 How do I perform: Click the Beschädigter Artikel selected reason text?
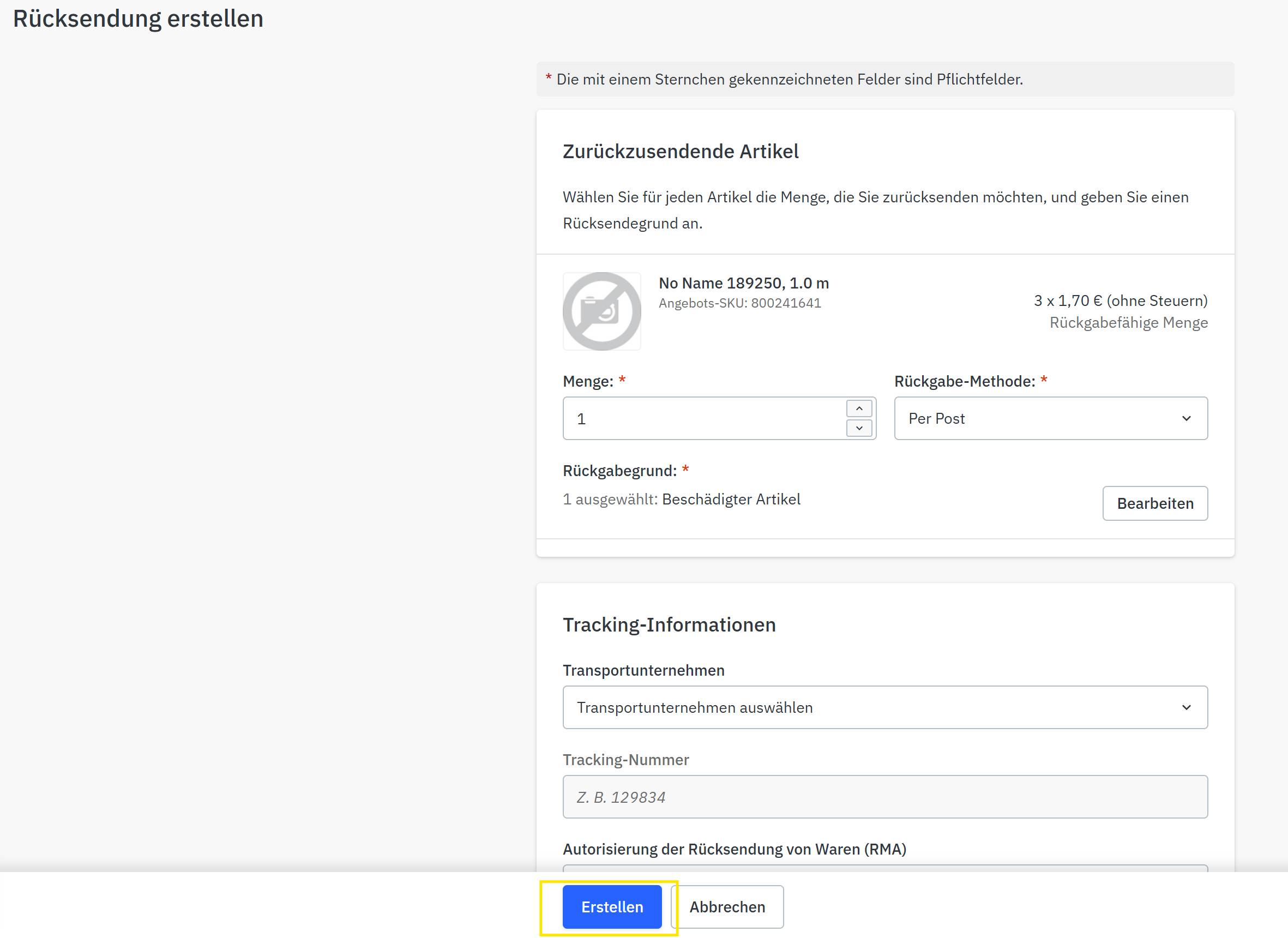pyautogui.click(x=731, y=499)
